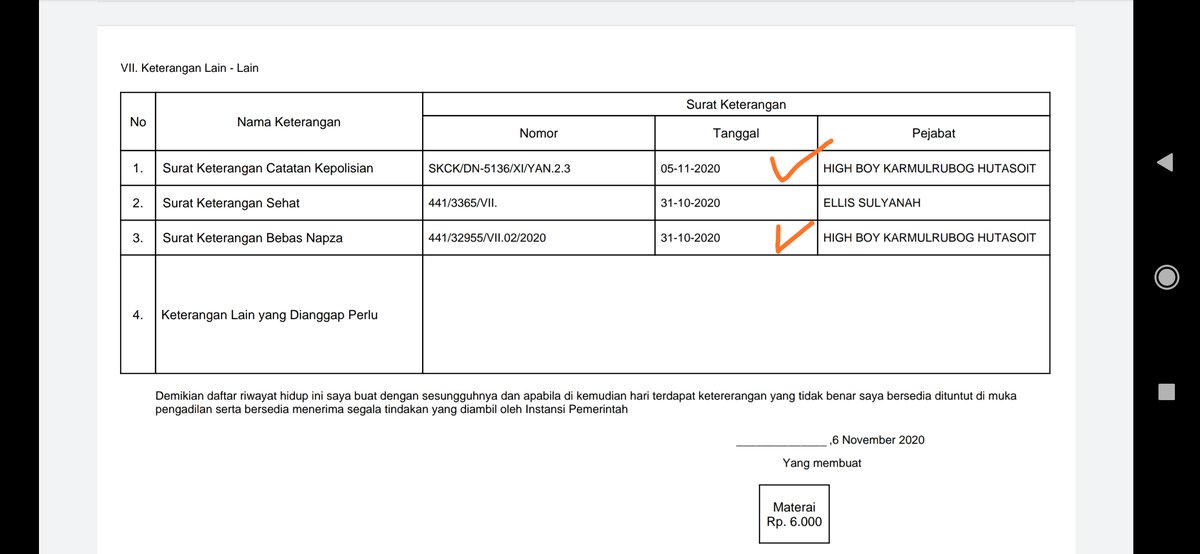Select 'Keterangan Lain yang Dianggap Perlu' text
Viewport: 1200px width, 554px height.
(x=270, y=315)
